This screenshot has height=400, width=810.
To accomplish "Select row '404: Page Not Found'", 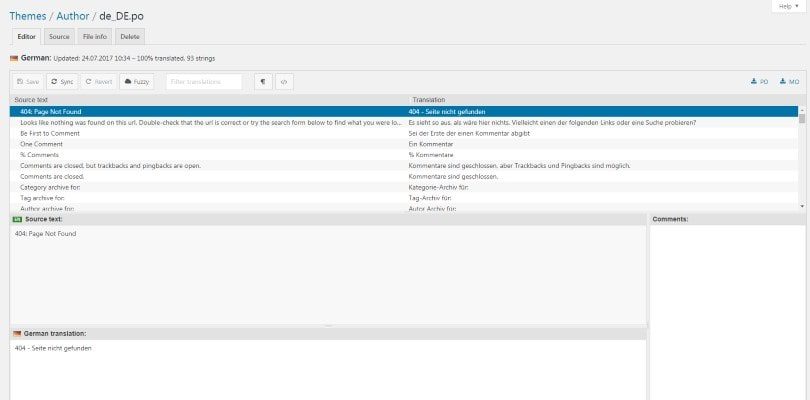I will [403, 112].
